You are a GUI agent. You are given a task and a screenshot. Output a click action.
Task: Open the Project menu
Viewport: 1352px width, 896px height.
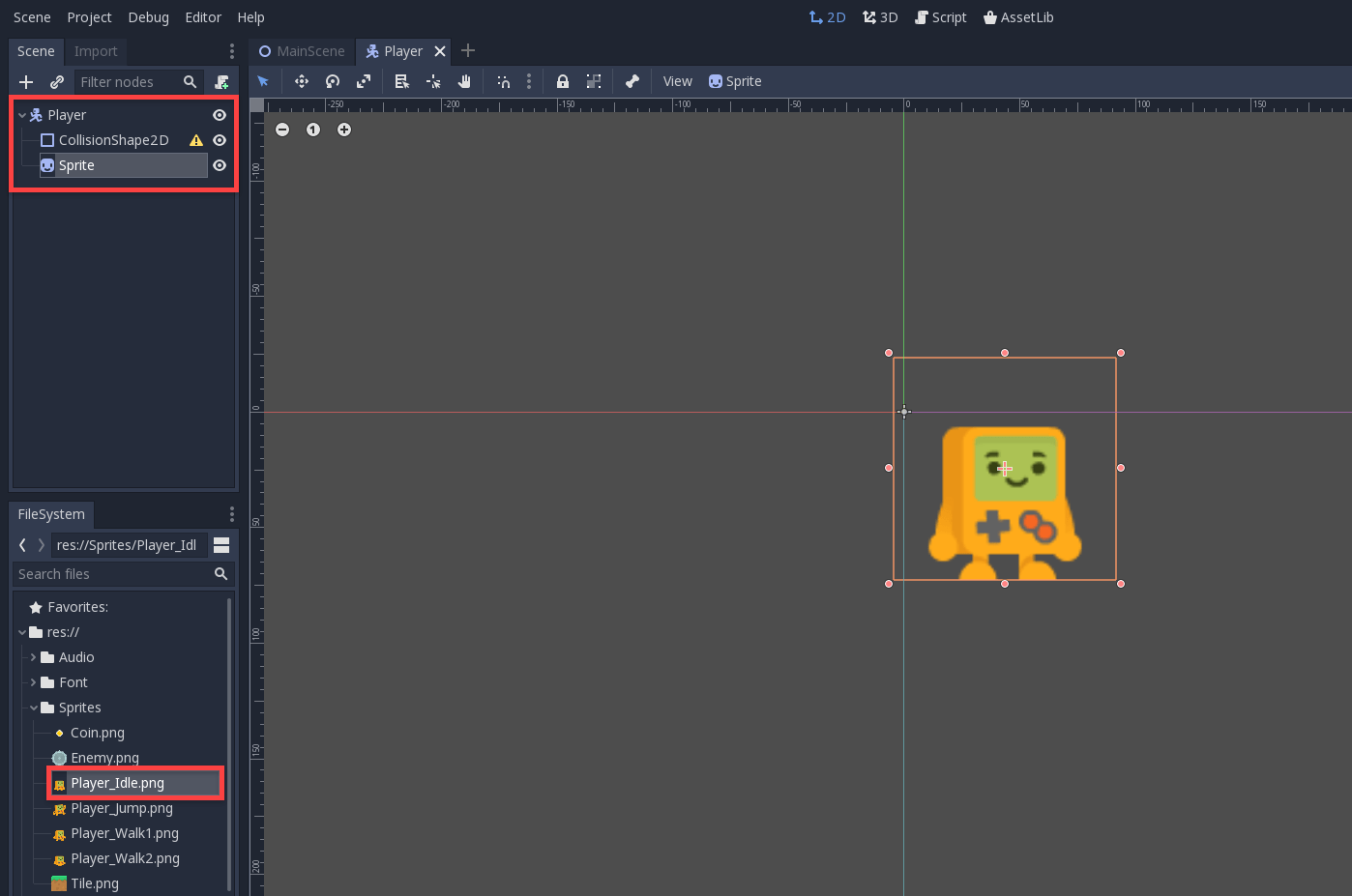click(89, 17)
